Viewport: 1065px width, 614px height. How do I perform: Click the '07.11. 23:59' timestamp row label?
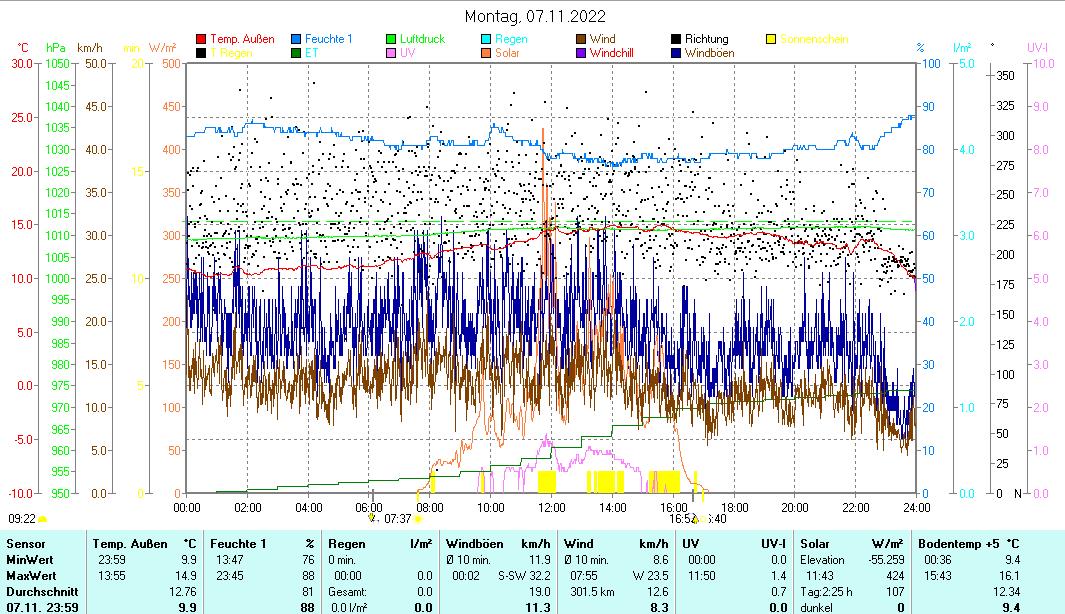point(42,608)
